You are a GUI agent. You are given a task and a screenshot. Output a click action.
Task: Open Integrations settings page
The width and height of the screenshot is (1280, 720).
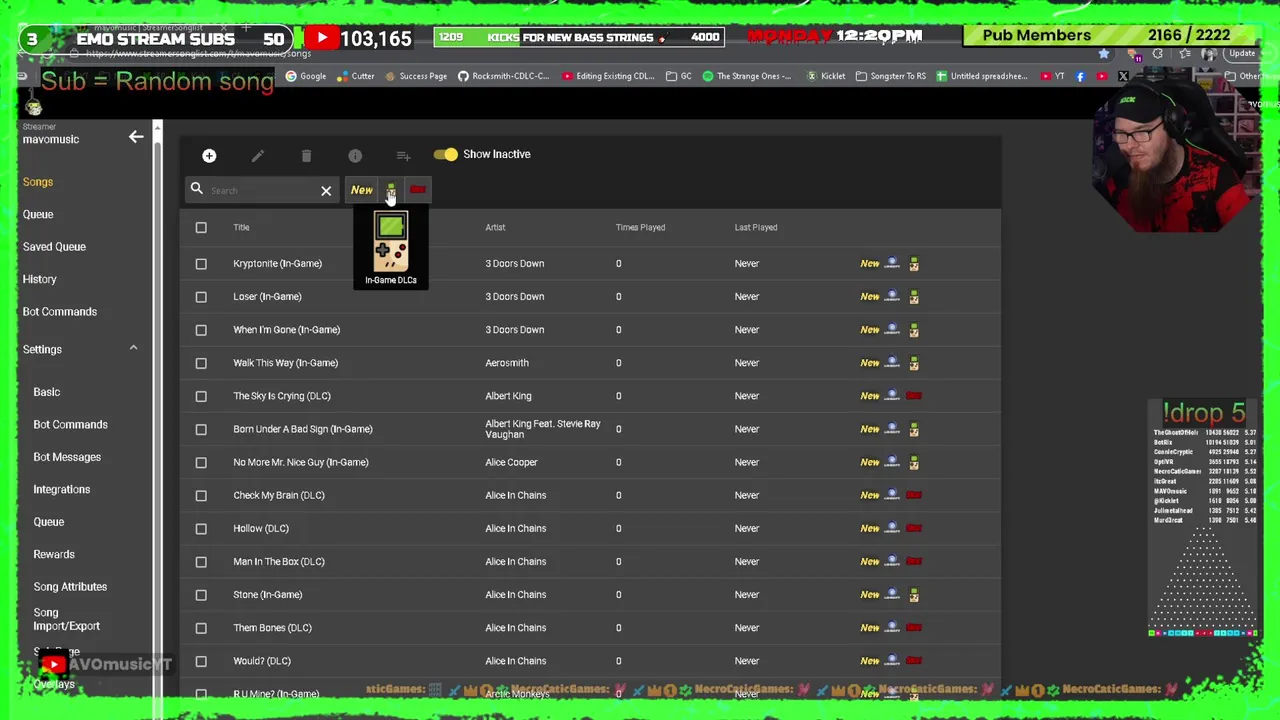coord(61,489)
